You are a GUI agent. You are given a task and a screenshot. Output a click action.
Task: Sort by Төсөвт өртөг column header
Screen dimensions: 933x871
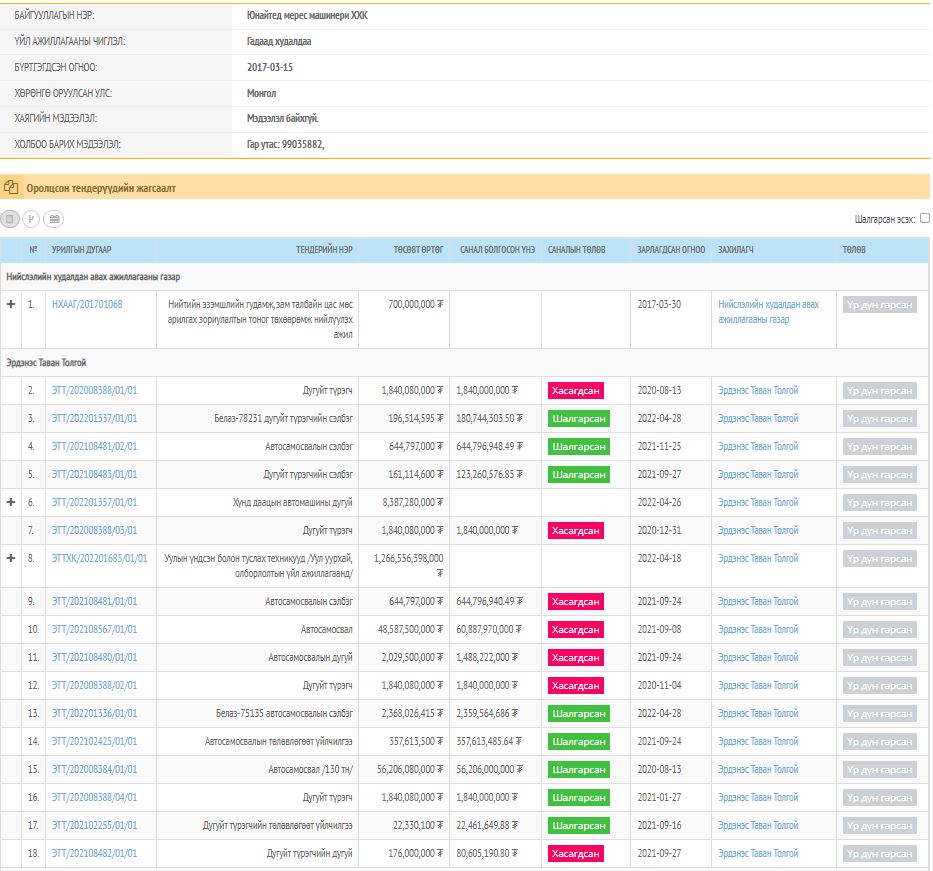click(x=418, y=249)
